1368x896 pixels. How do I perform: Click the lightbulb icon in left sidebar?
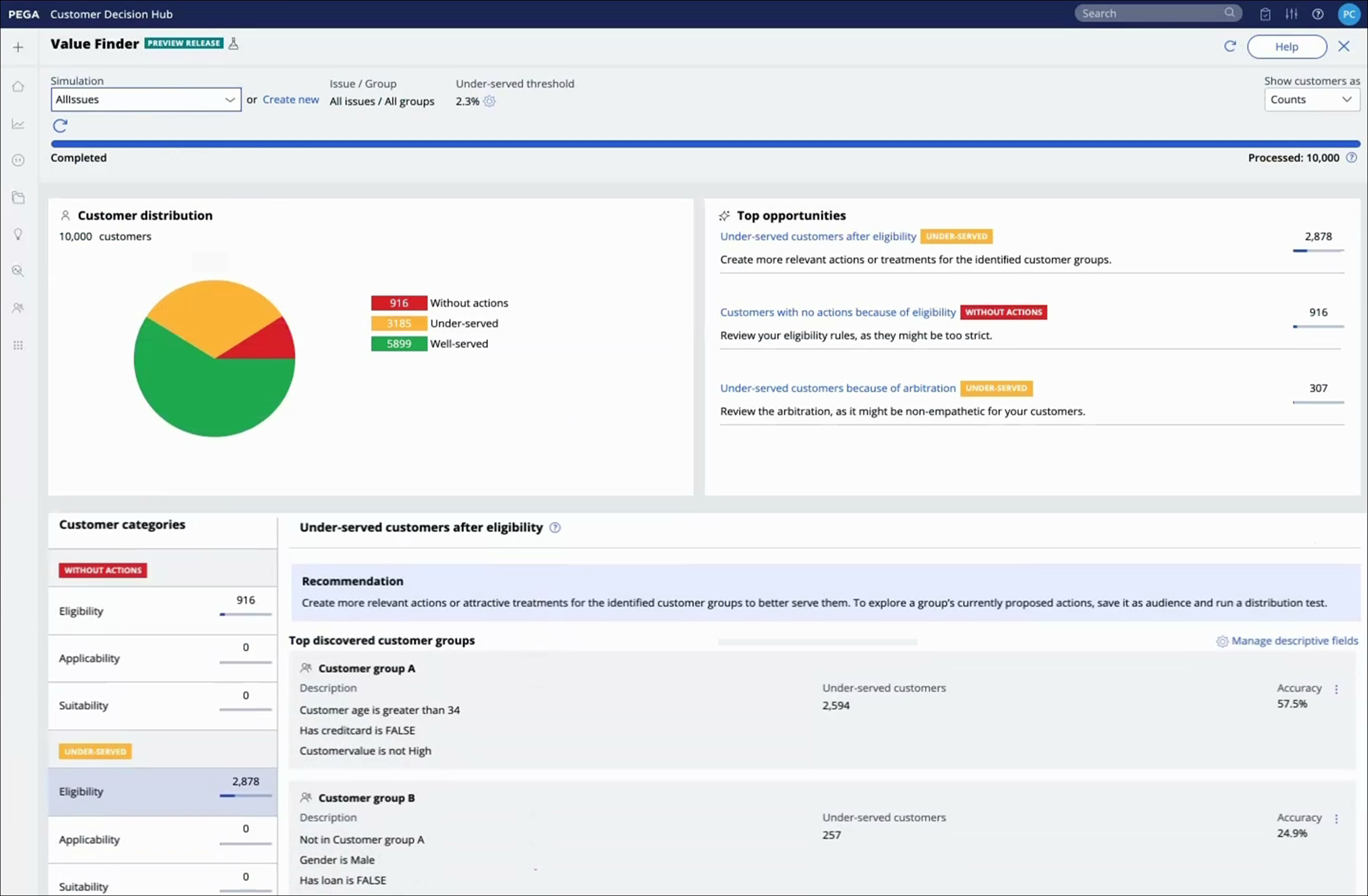(x=18, y=234)
